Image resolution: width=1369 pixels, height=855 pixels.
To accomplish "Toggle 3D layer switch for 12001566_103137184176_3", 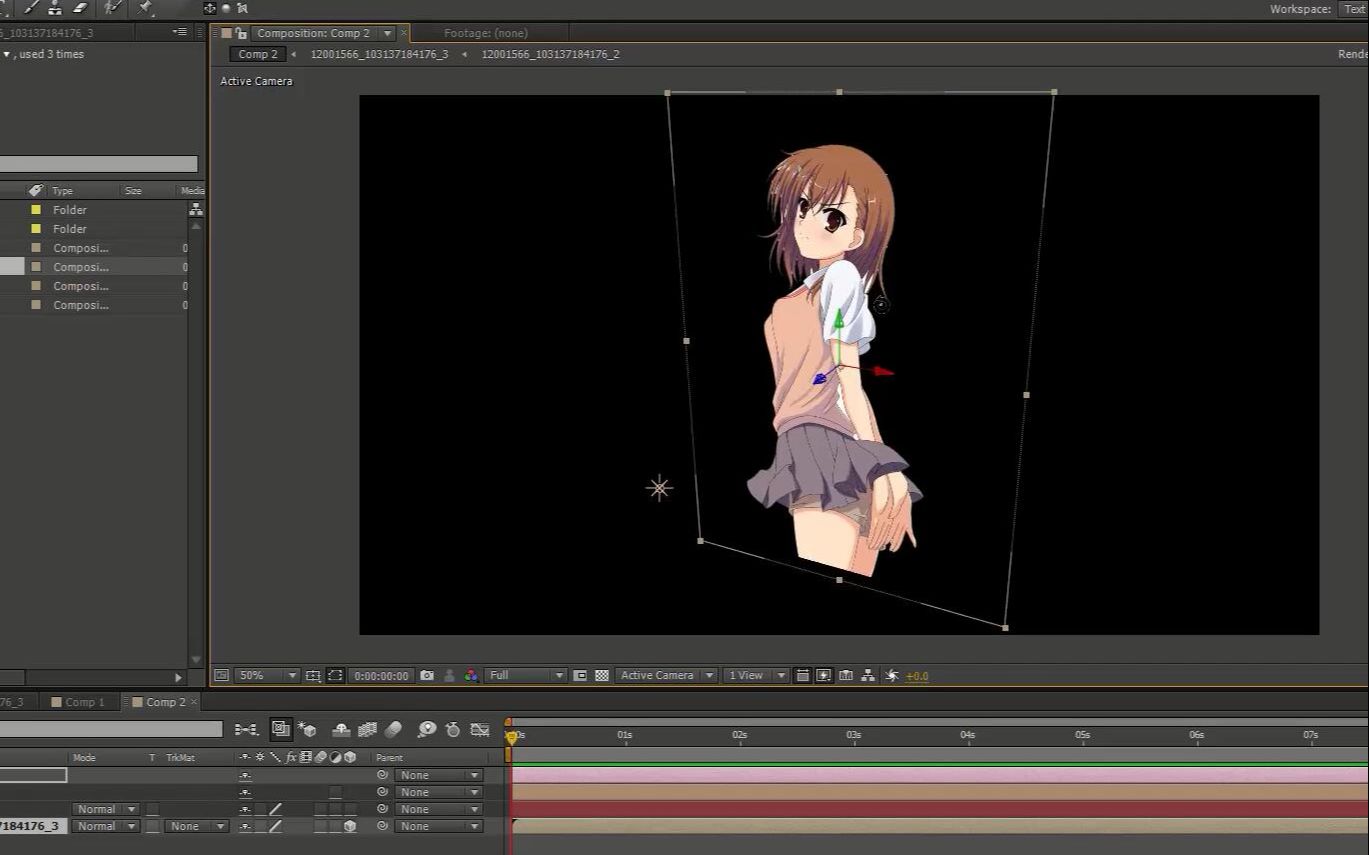I will point(350,826).
